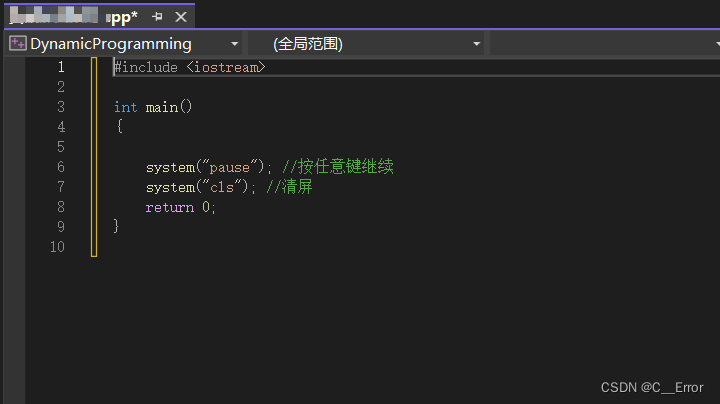This screenshot has width=720, height=404.
Task: Click line number 10 in the gutter
Action: coord(57,247)
